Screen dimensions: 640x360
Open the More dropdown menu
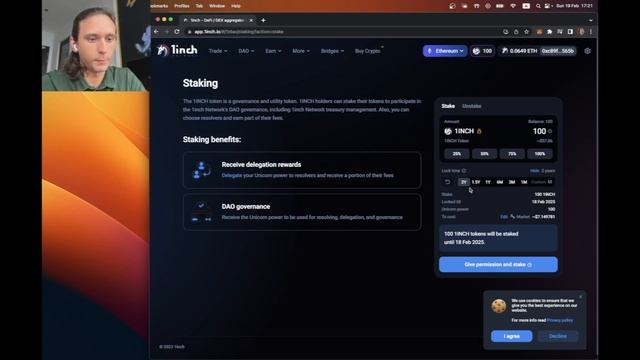click(x=301, y=51)
